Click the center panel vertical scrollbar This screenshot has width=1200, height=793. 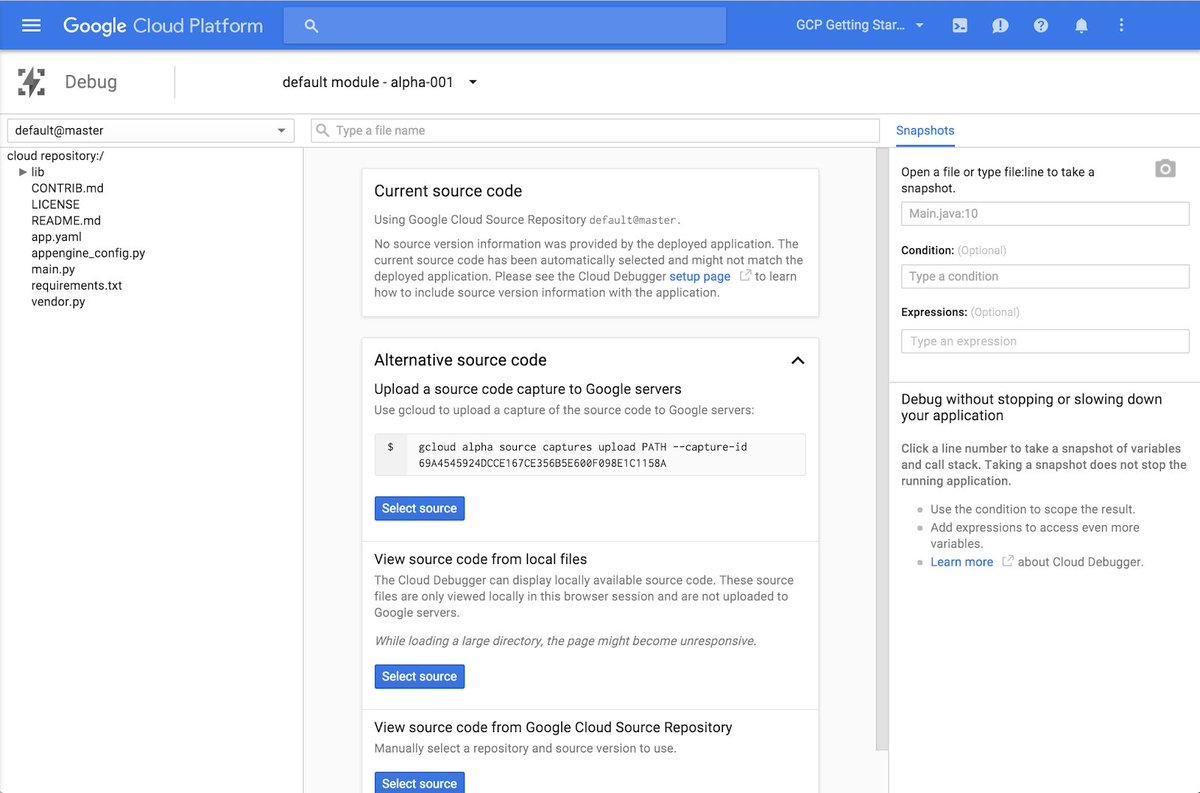tap(881, 450)
